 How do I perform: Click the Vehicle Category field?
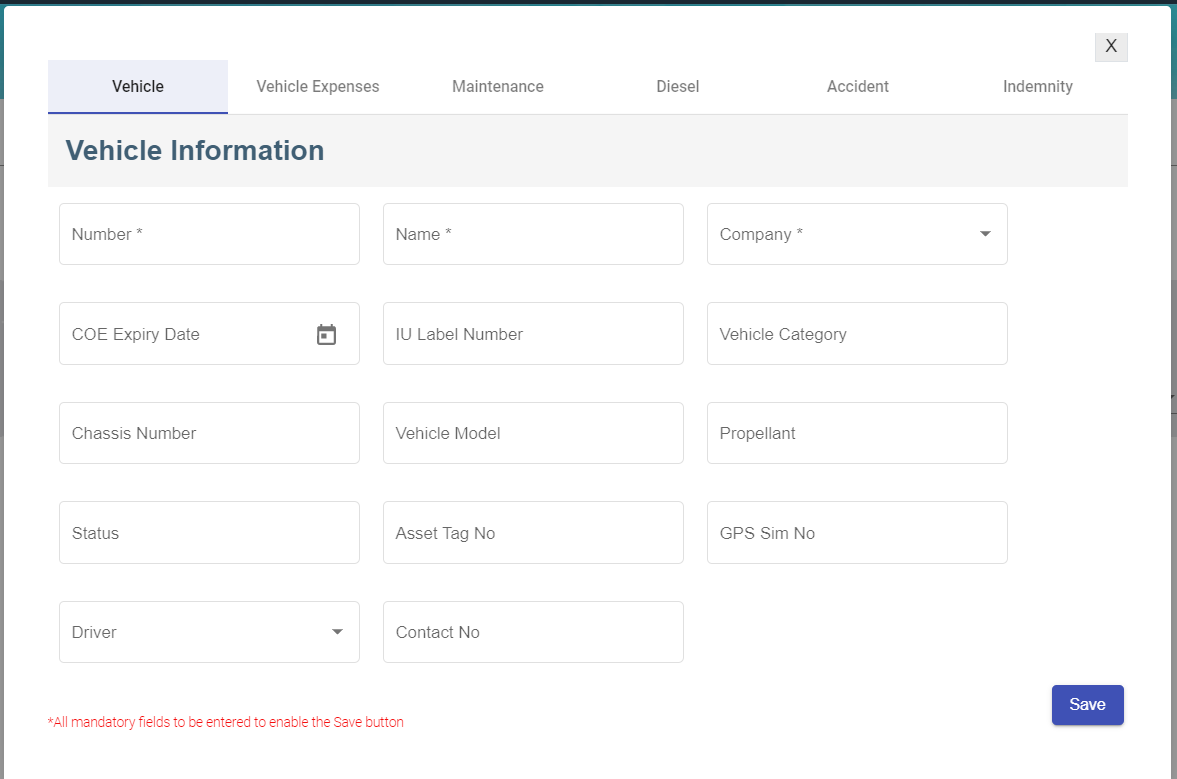click(857, 334)
